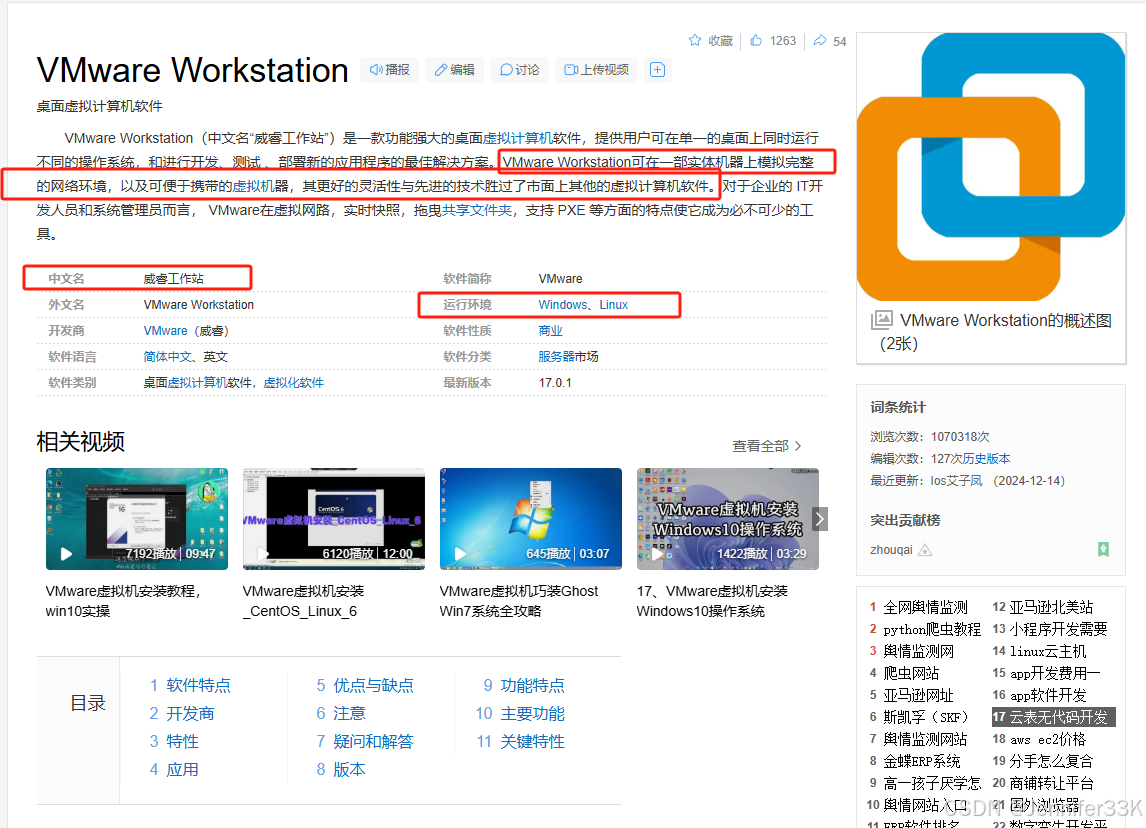Open the 虚拟计算机 link in first paragraph
Screen dimensions: 1146x828
pyautogui.click(x=517, y=138)
